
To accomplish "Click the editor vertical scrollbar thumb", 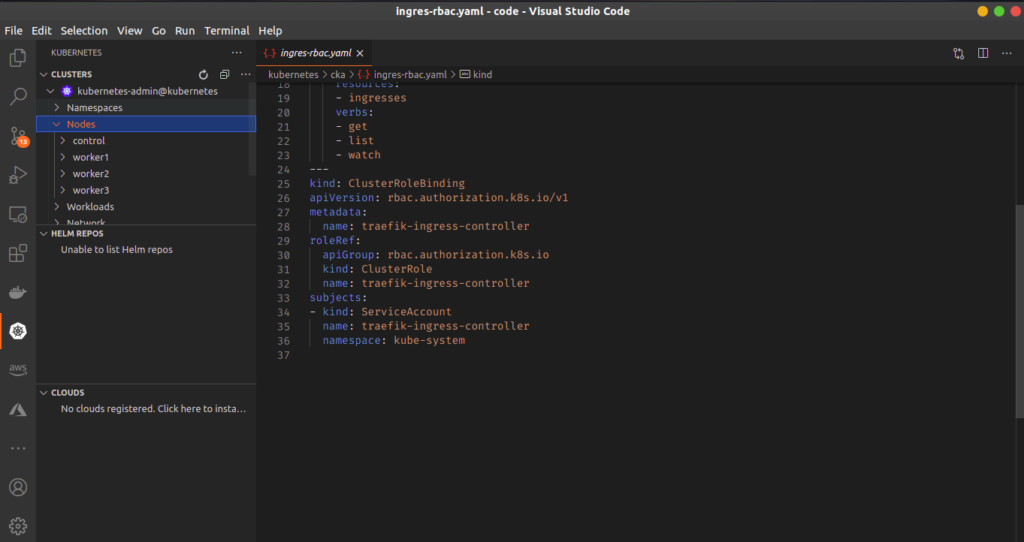I will tap(1019, 311).
